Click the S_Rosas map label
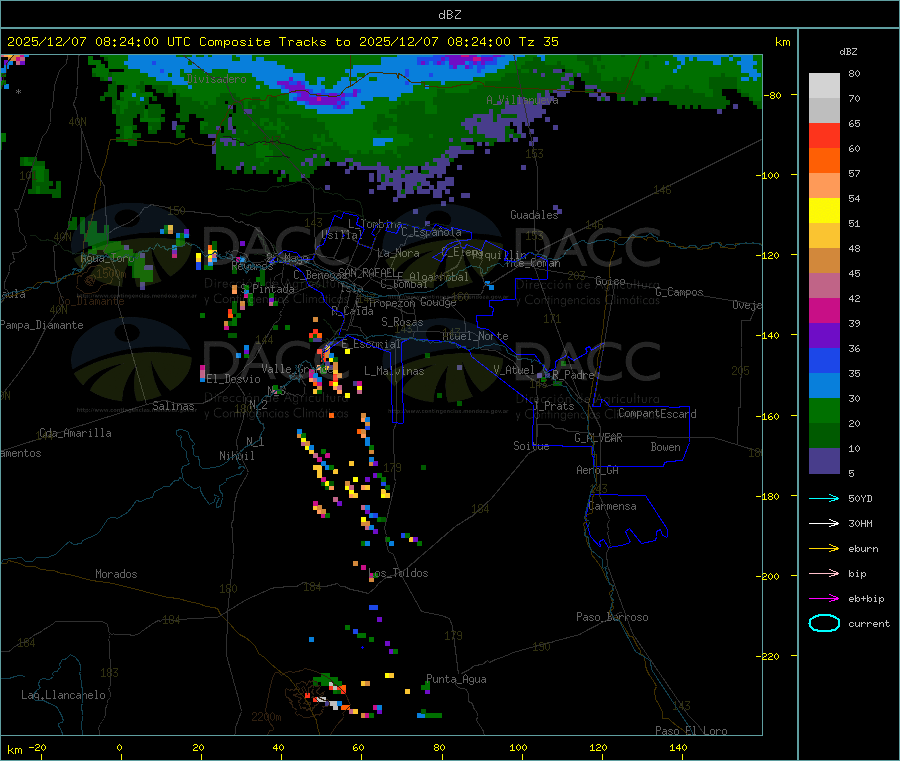The height and width of the screenshot is (761, 900). (x=402, y=322)
